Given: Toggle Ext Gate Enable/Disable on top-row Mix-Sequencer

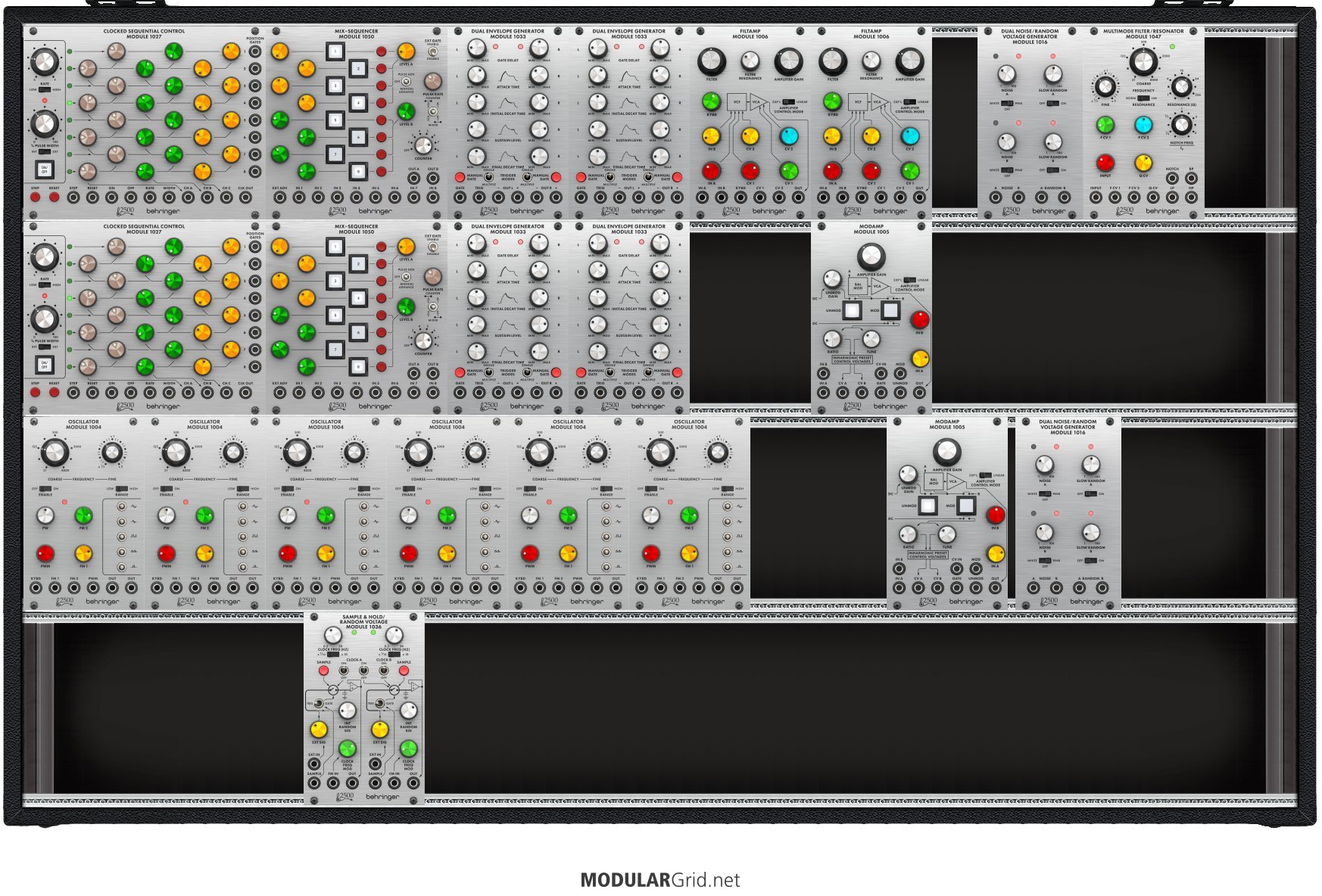Looking at the screenshot, I should coord(432,52).
